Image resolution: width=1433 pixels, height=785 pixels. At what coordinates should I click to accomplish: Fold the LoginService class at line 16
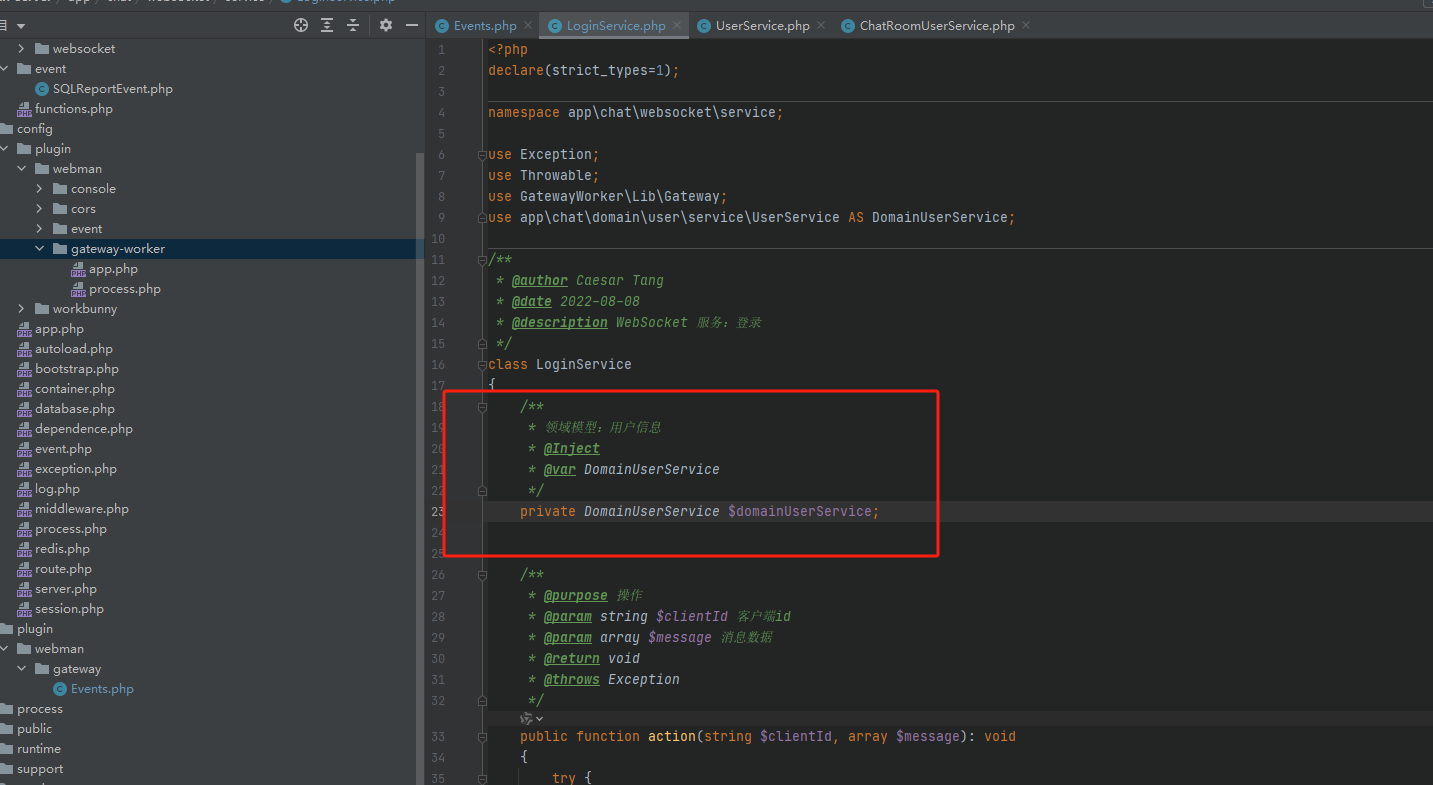pos(482,365)
